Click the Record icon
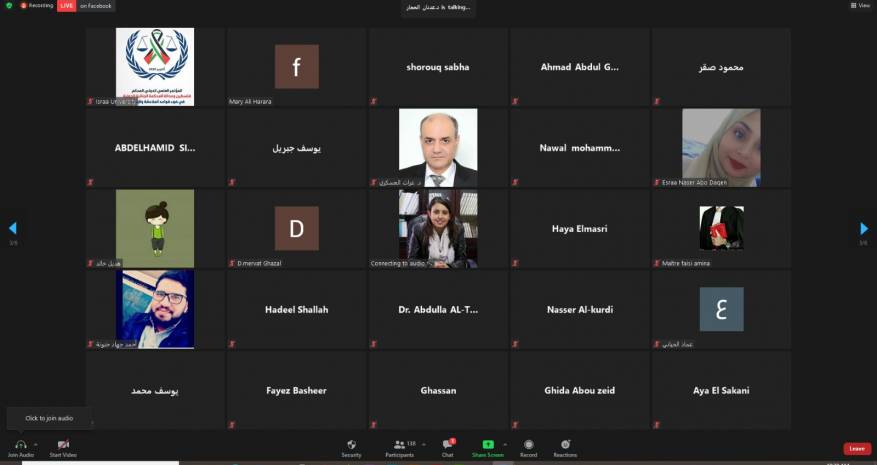This screenshot has height=465, width=877. click(528, 444)
